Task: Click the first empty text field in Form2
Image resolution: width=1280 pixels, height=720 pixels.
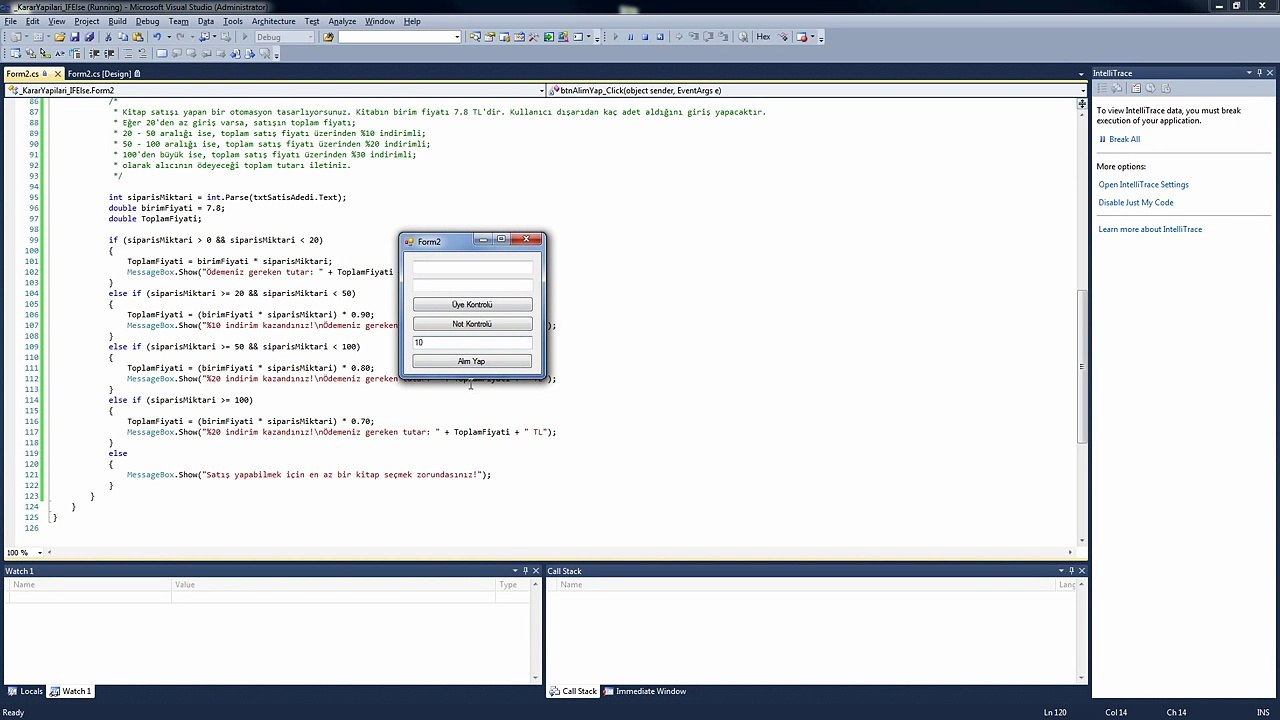Action: click(x=472, y=267)
